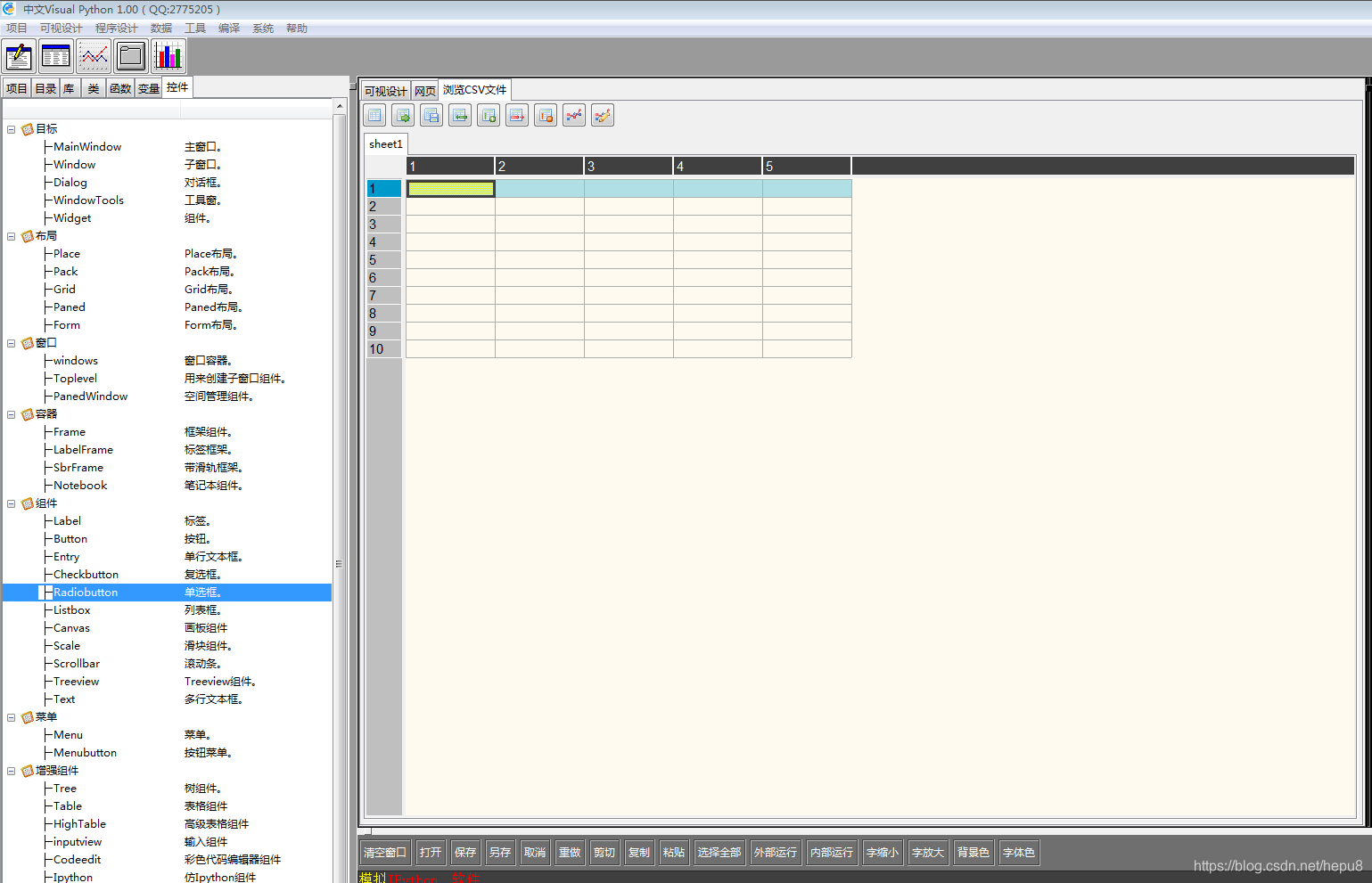Screen dimensions: 1372x883
Task: Click the line chart toolbar icon
Action: tap(94, 56)
